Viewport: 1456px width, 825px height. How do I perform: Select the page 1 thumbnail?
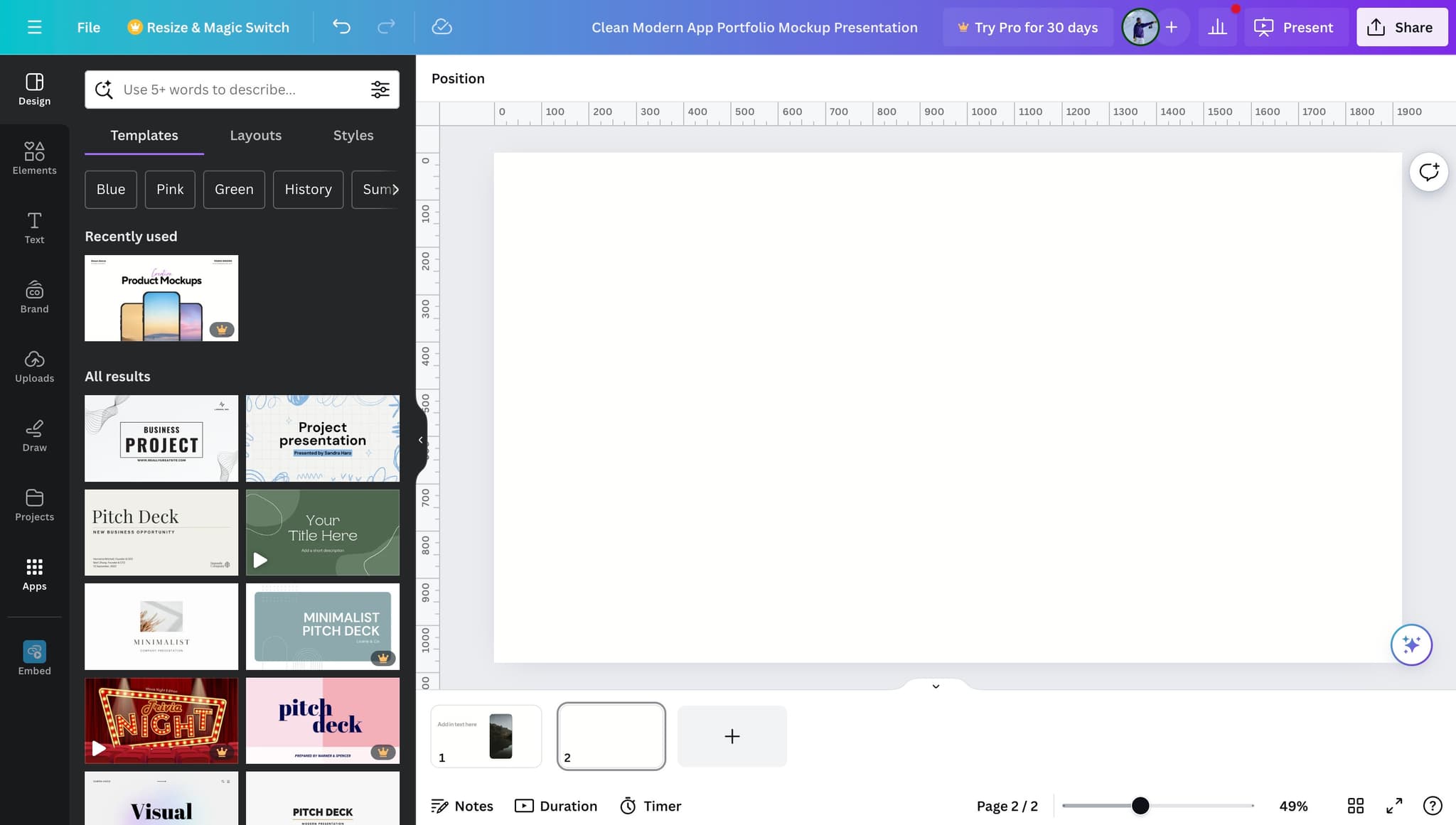pos(486,735)
